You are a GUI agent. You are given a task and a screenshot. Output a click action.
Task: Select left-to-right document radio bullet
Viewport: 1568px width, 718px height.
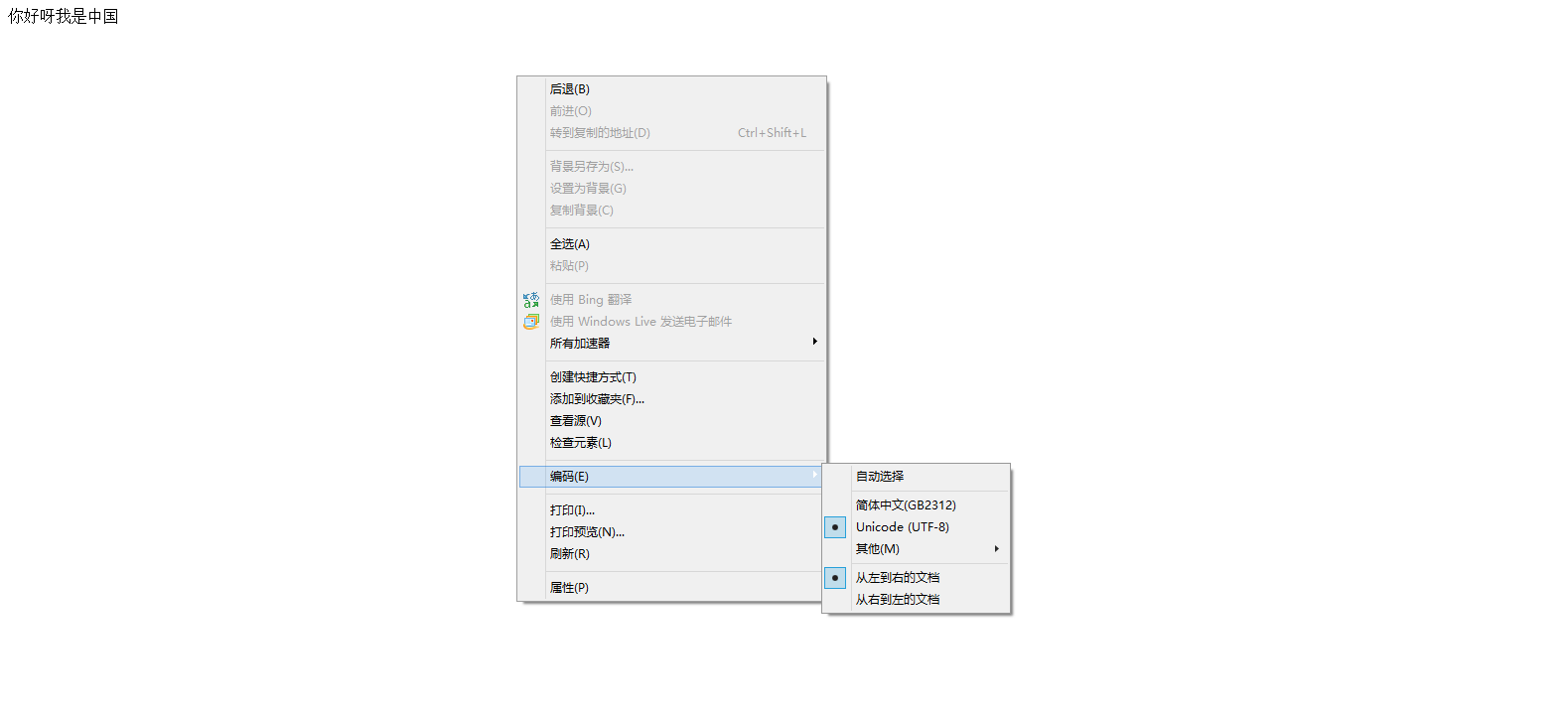835,577
